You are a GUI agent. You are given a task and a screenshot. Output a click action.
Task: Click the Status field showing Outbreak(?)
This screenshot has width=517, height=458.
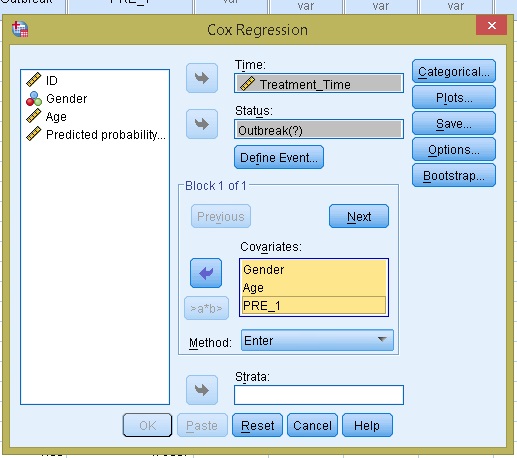319,130
